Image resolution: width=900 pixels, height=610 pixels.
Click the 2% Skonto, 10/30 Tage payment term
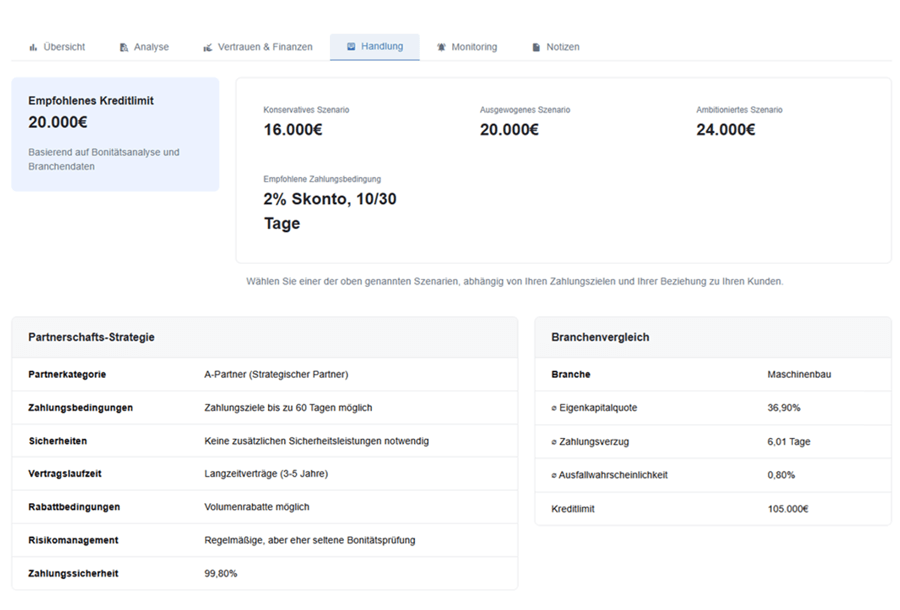point(330,211)
